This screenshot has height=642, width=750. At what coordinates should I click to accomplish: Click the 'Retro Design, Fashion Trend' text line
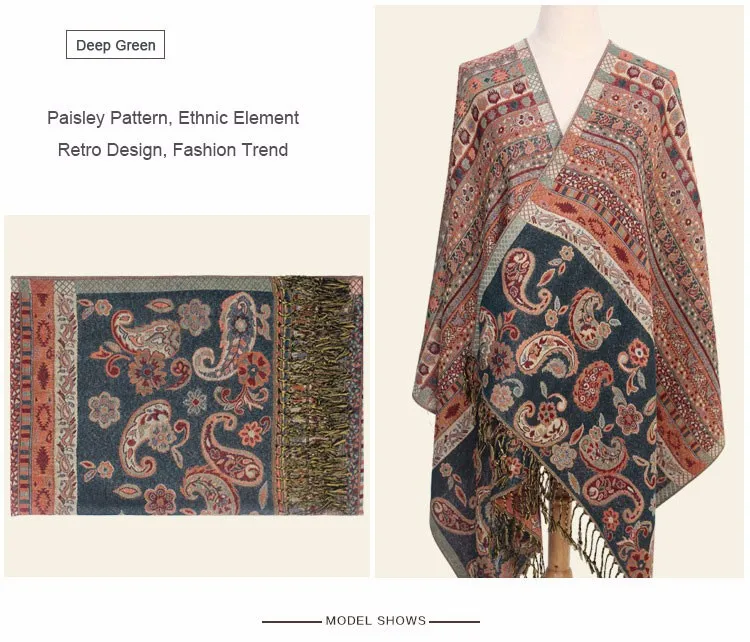click(173, 150)
